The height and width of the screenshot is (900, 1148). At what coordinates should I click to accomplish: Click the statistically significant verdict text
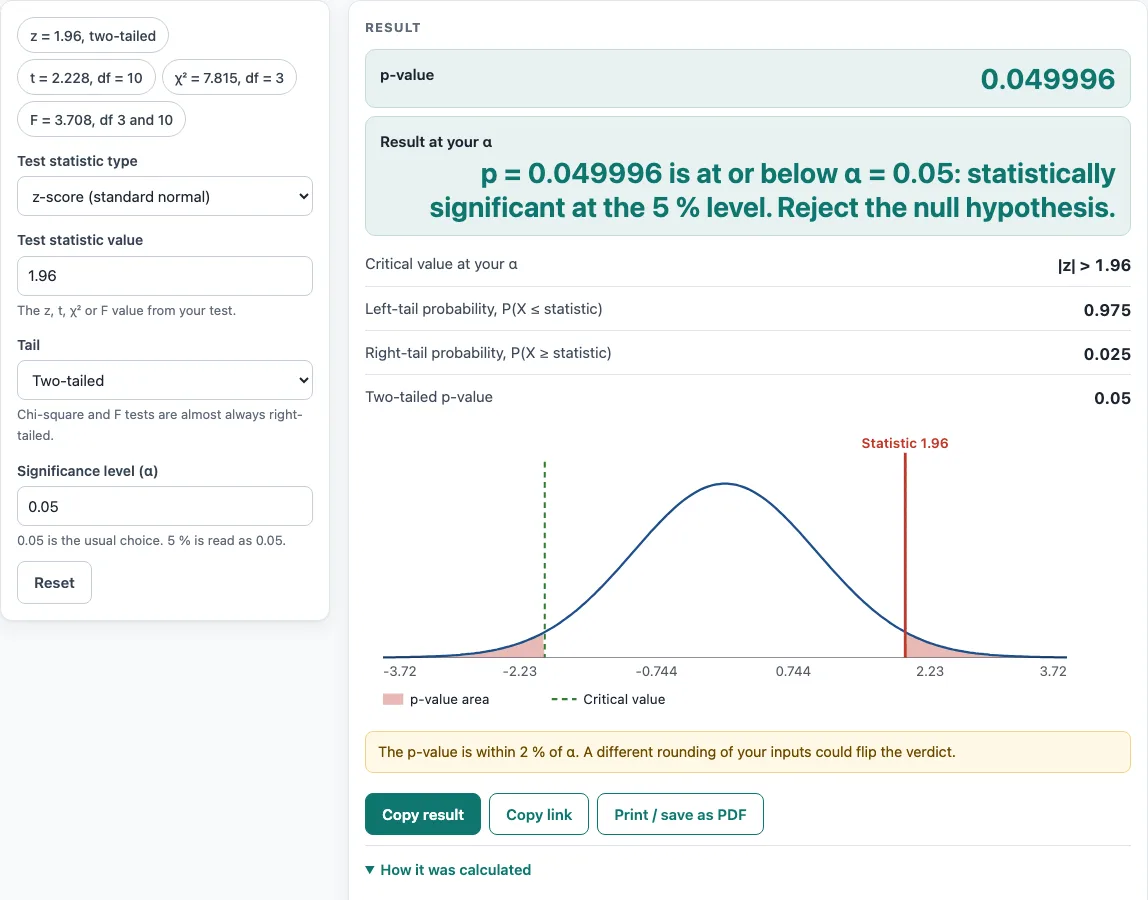tap(772, 190)
